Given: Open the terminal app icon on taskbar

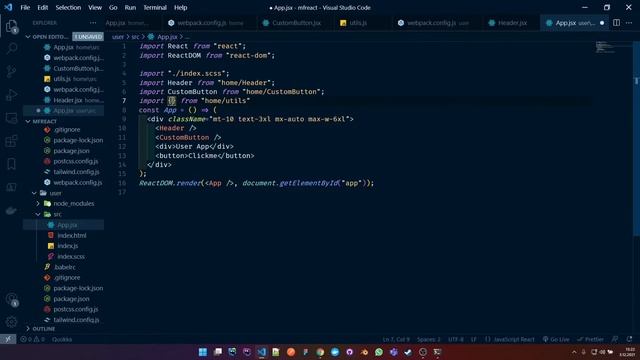Looking at the screenshot, I should 438,352.
